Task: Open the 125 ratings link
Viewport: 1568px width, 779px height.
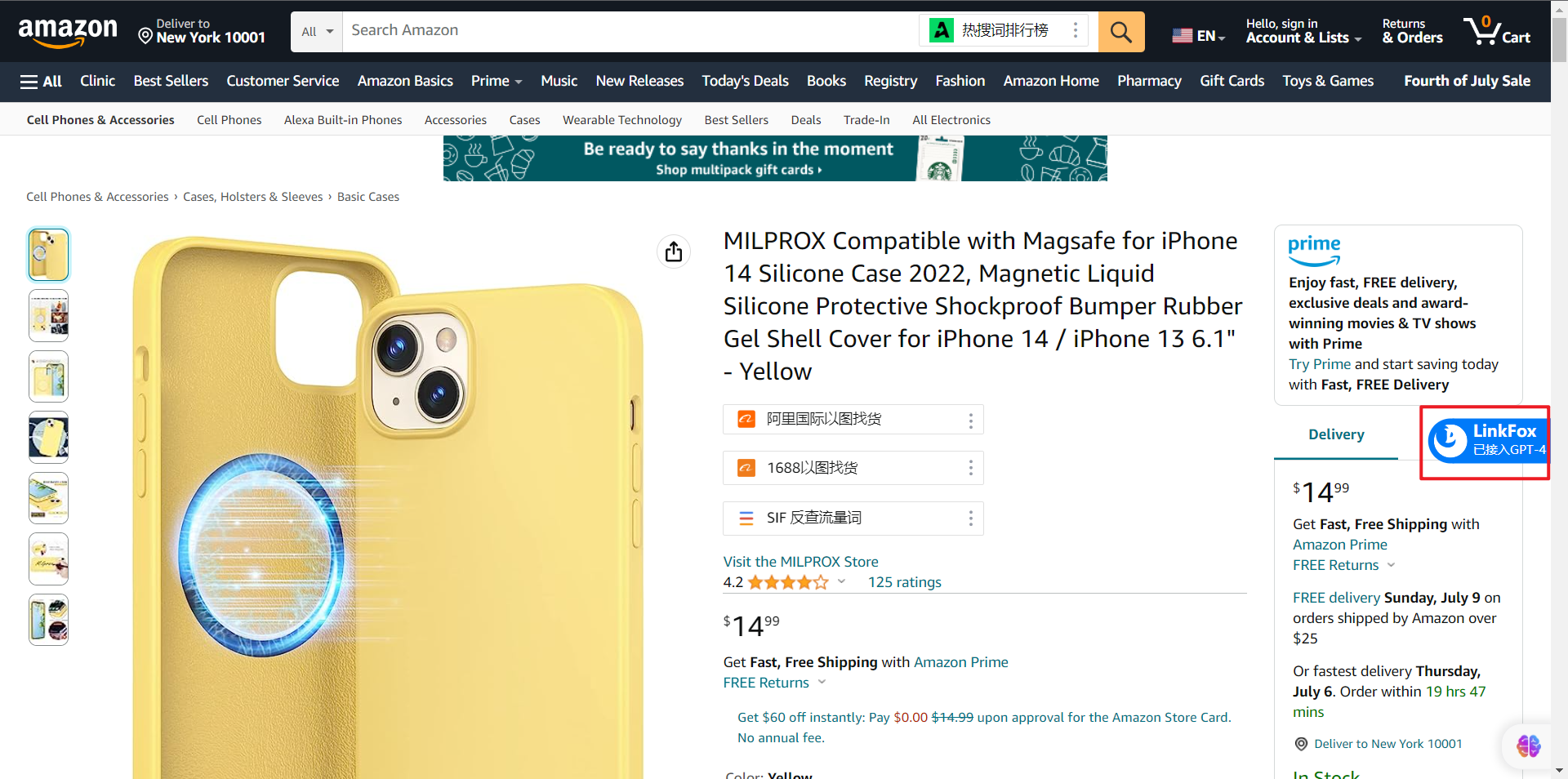Action: (x=904, y=582)
